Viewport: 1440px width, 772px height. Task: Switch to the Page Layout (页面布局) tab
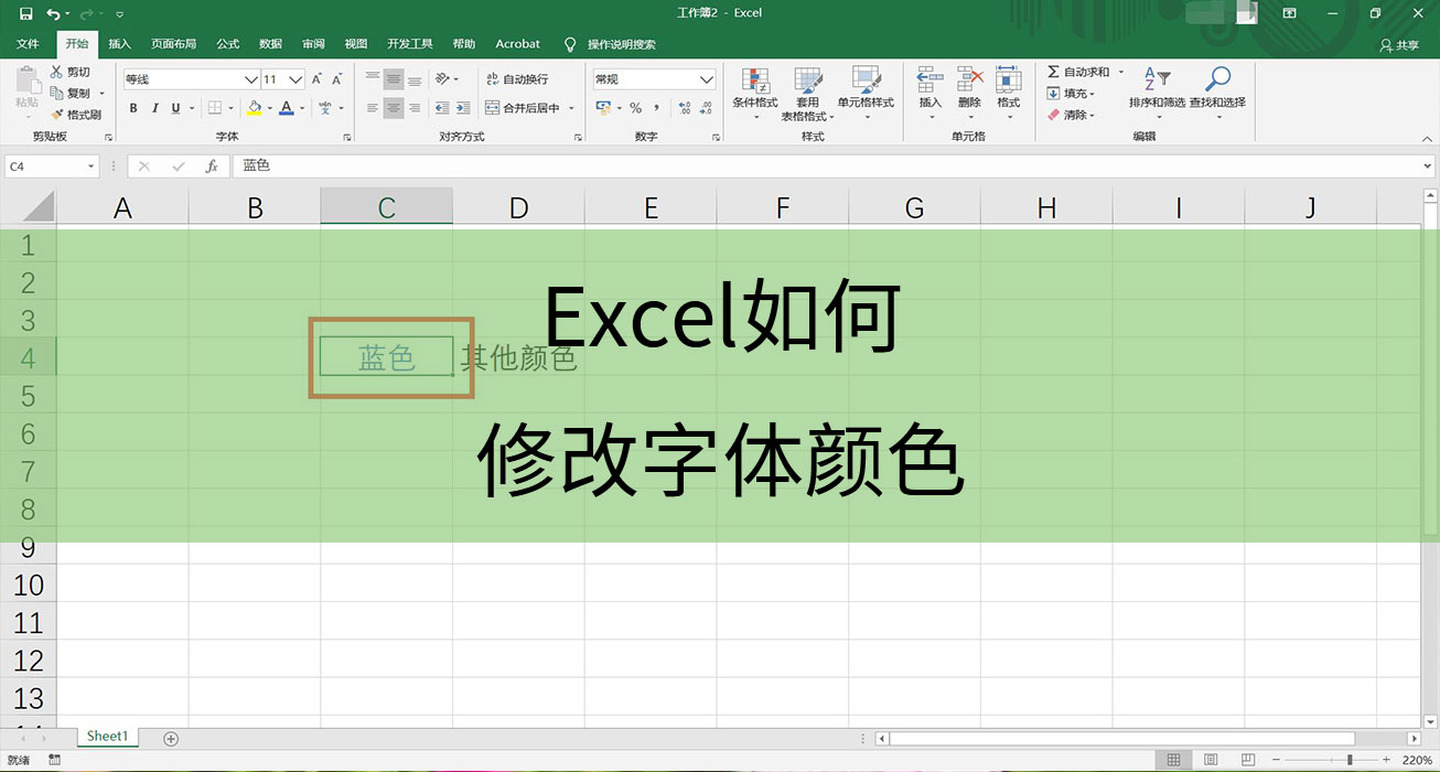pos(174,44)
